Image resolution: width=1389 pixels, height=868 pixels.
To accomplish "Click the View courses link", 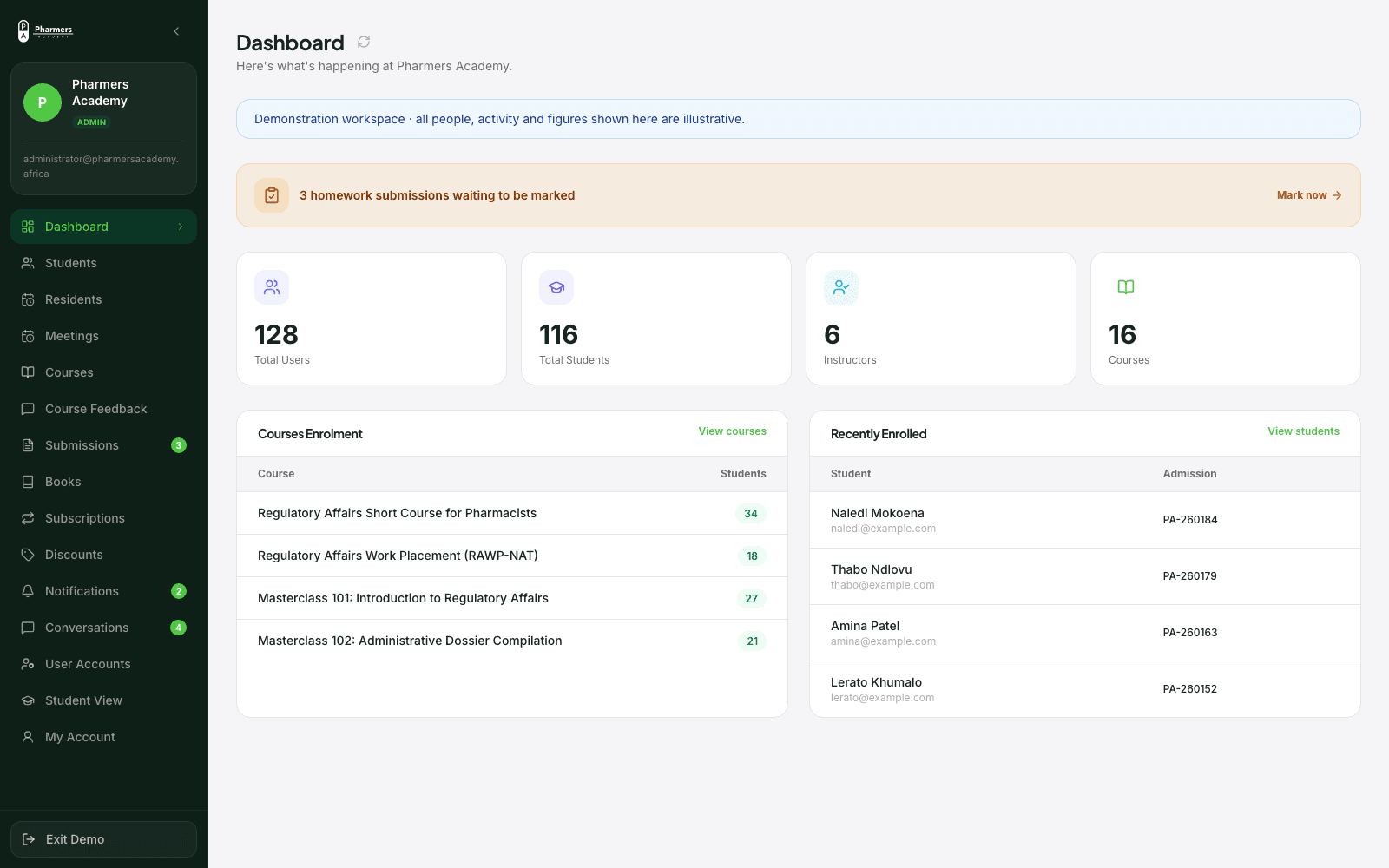I will click(733, 431).
